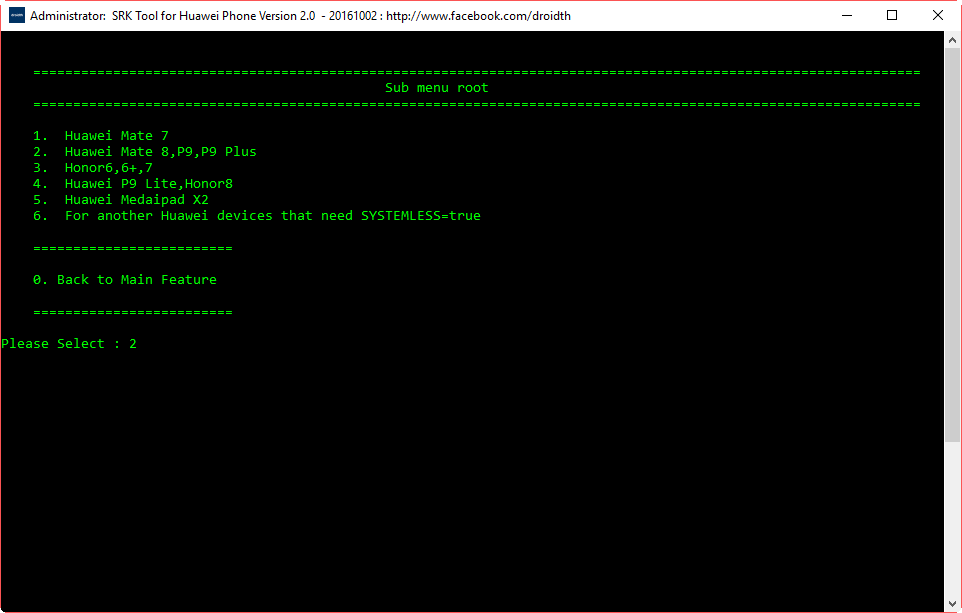Click the vertical scrollbar thumb
Screen dimensions: 962x613
tap(952, 245)
